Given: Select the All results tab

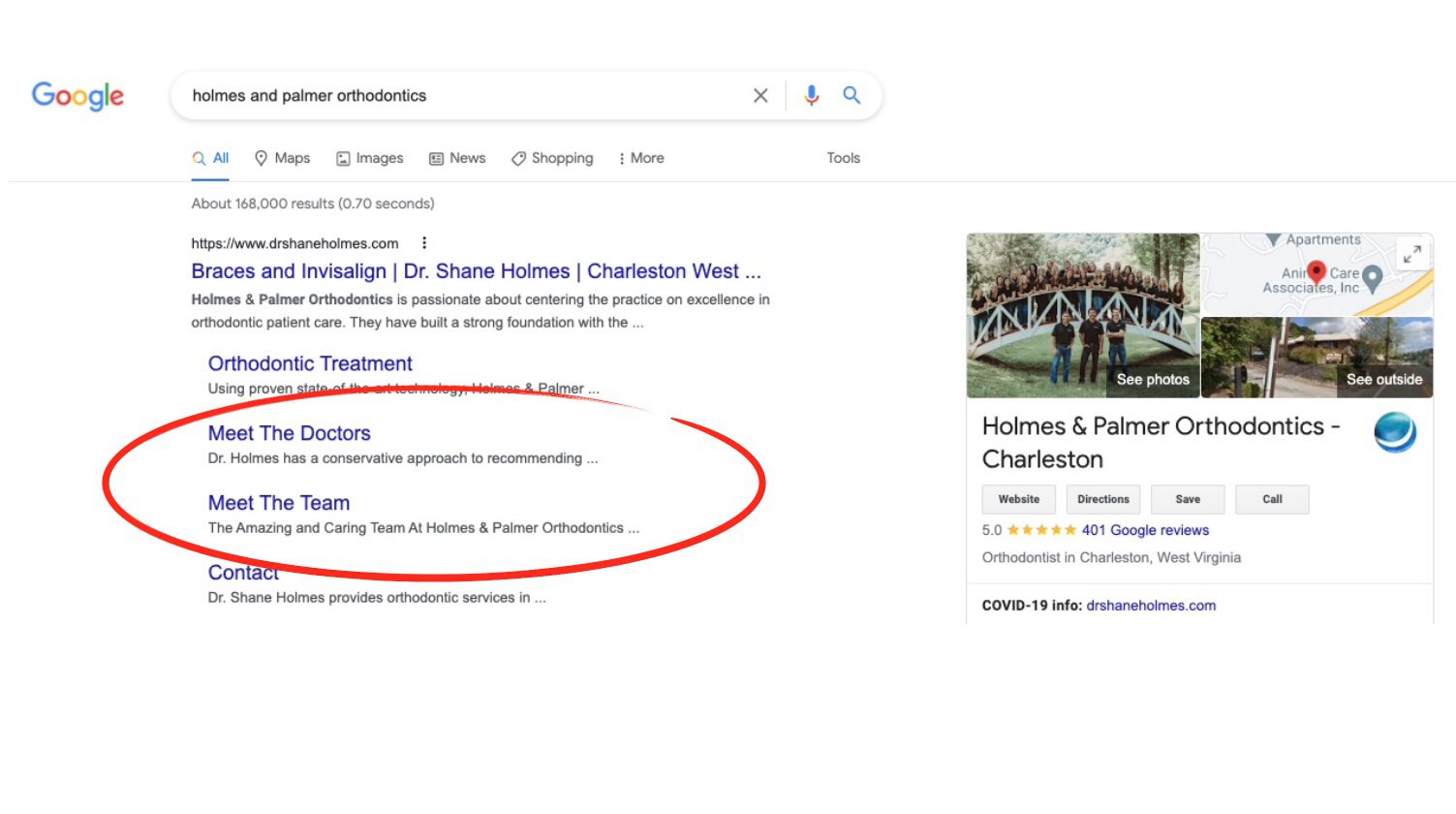Looking at the screenshot, I should point(210,158).
